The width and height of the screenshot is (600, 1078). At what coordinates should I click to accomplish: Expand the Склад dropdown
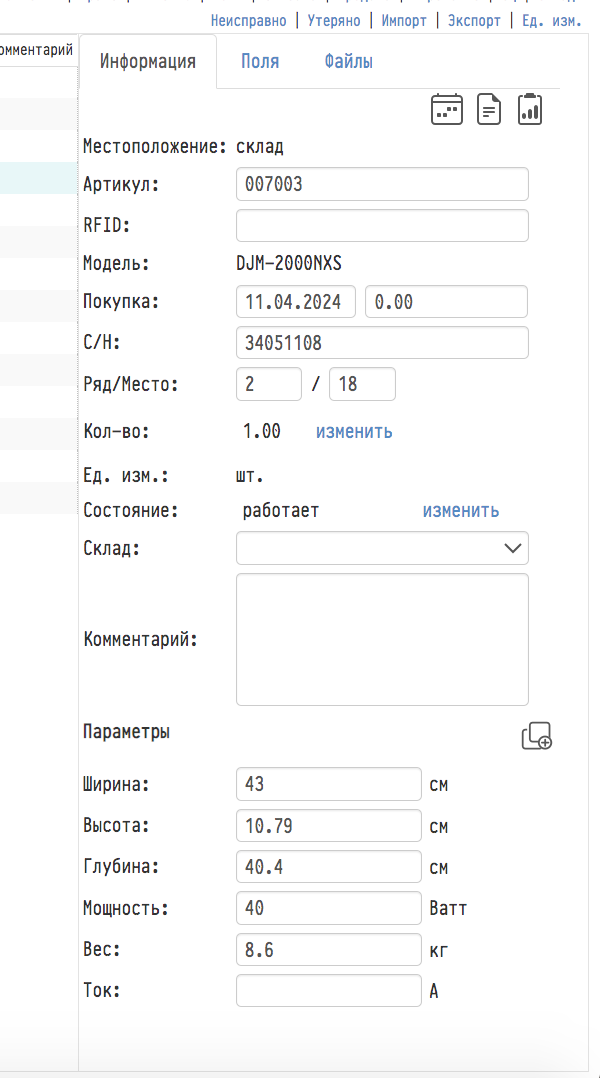[x=382, y=548]
